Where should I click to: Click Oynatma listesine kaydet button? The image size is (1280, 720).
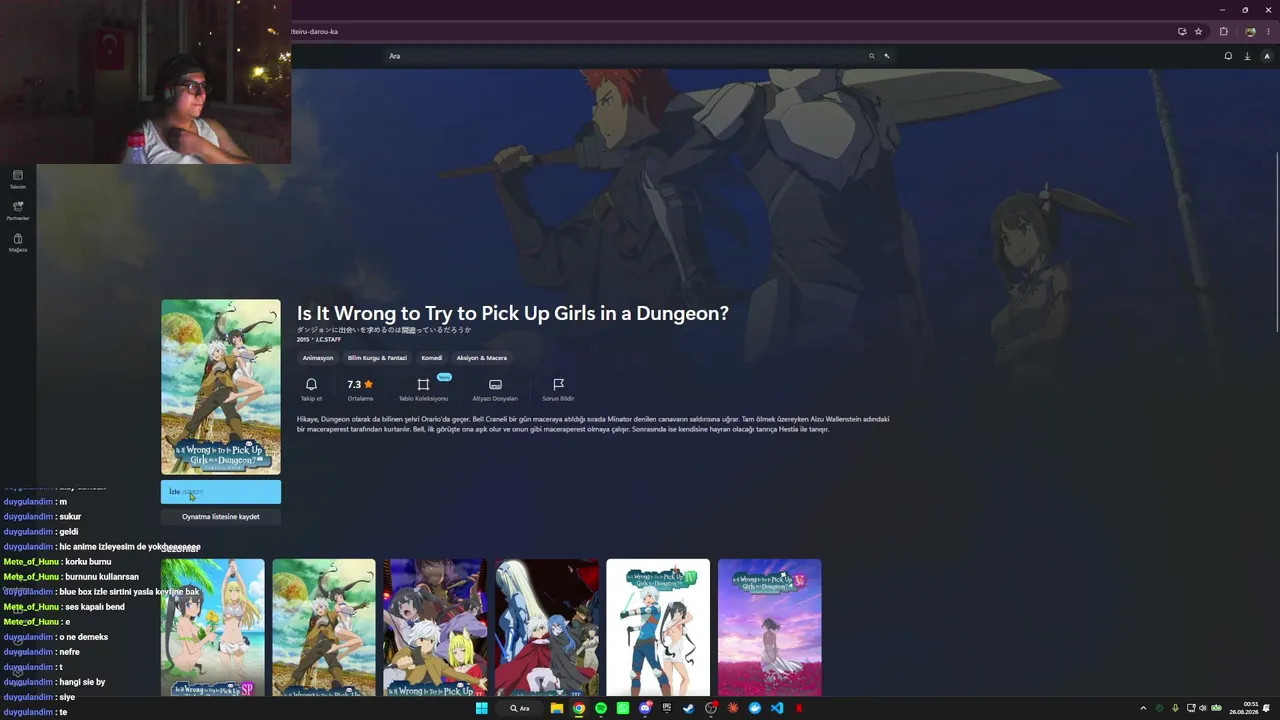[221, 517]
